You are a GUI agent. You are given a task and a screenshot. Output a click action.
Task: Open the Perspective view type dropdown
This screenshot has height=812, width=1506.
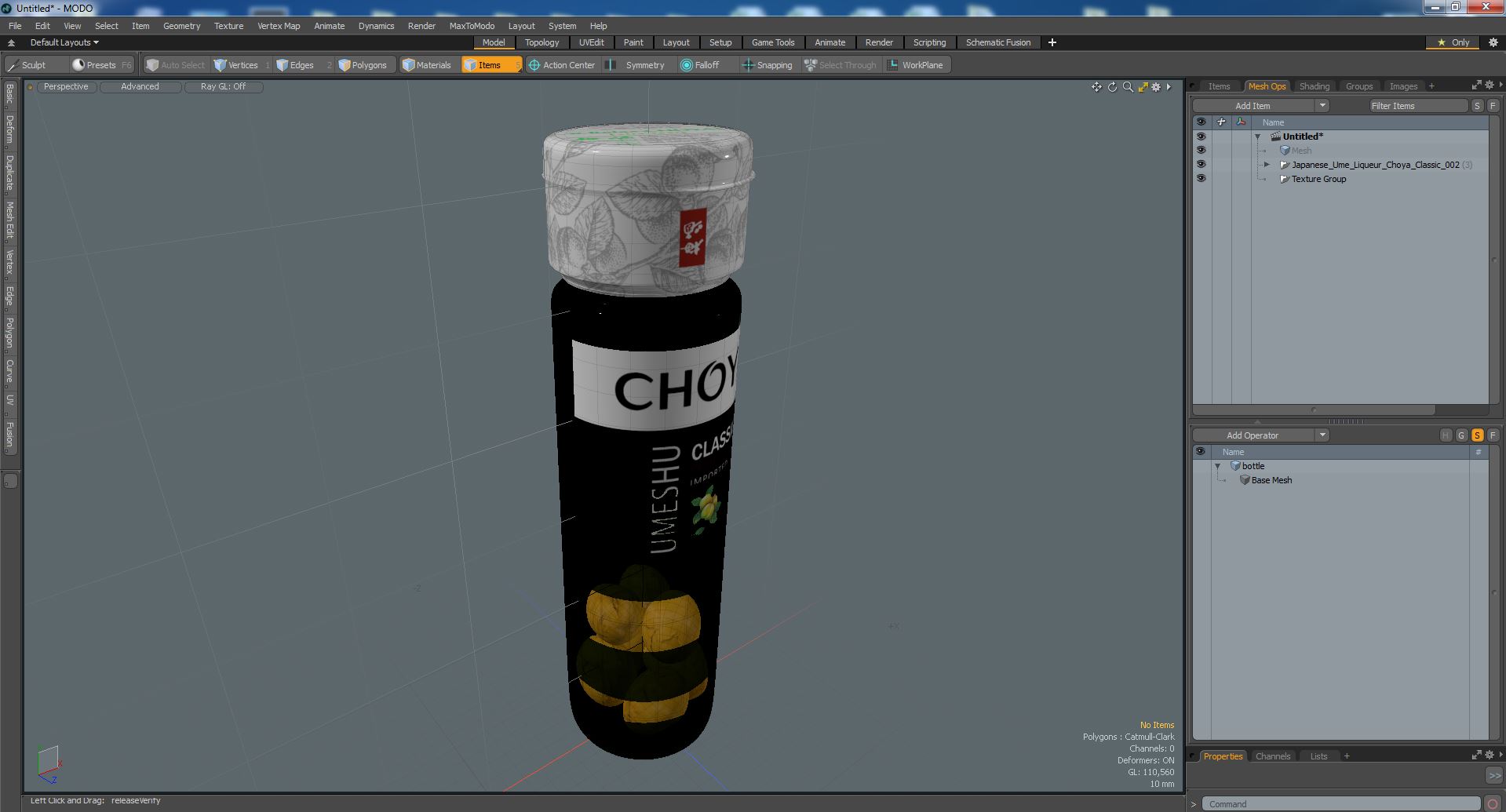tap(66, 87)
